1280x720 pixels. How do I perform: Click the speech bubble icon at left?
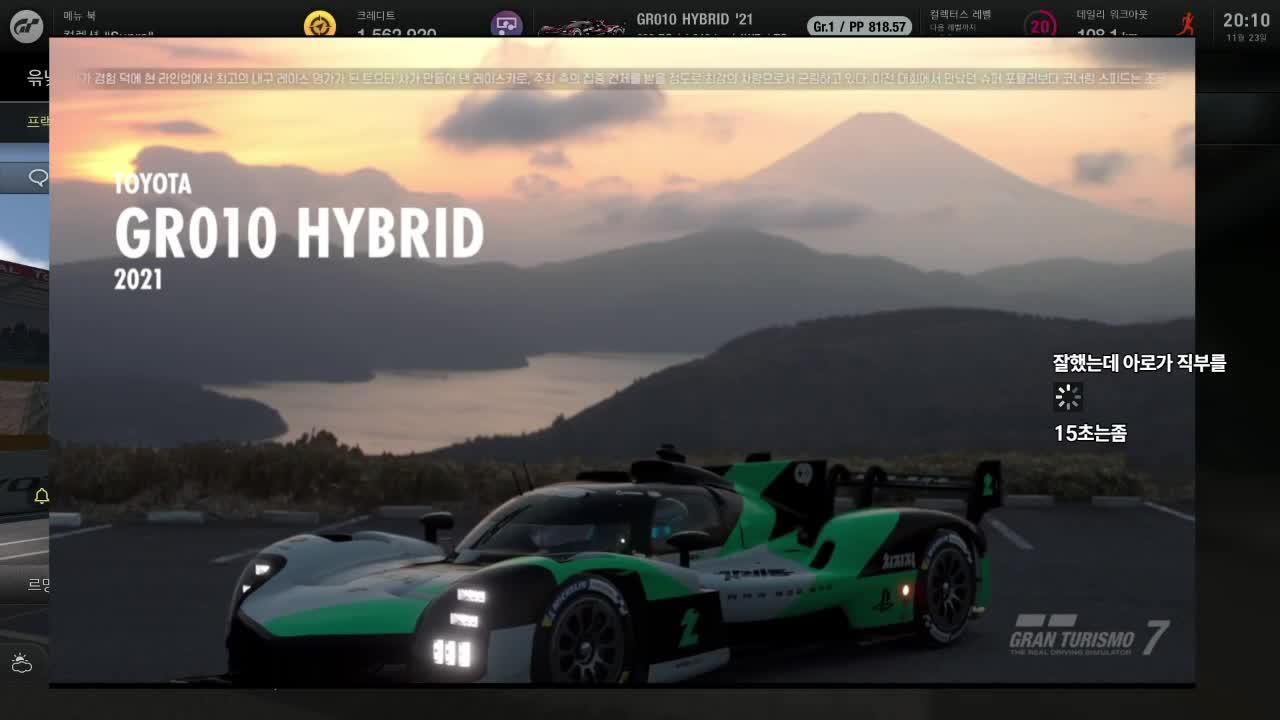[x=38, y=178]
